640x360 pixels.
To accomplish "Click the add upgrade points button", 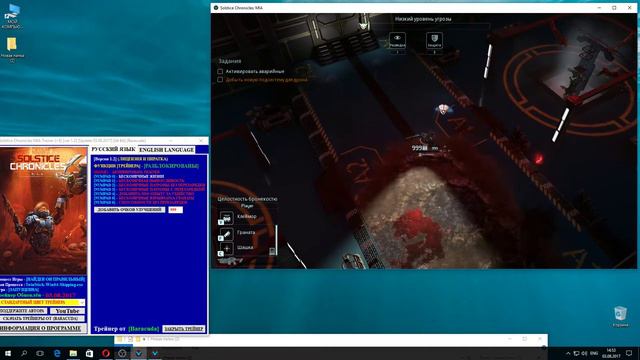I will 129,209.
